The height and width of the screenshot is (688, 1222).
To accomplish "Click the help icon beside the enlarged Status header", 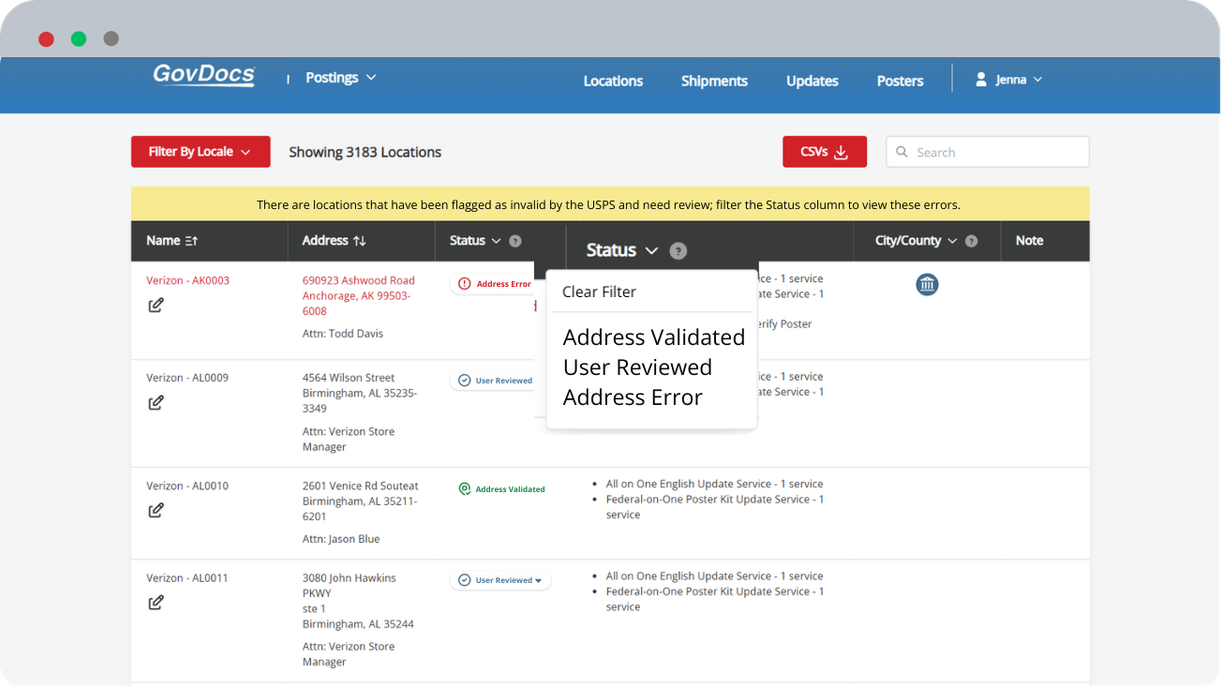I will point(678,251).
